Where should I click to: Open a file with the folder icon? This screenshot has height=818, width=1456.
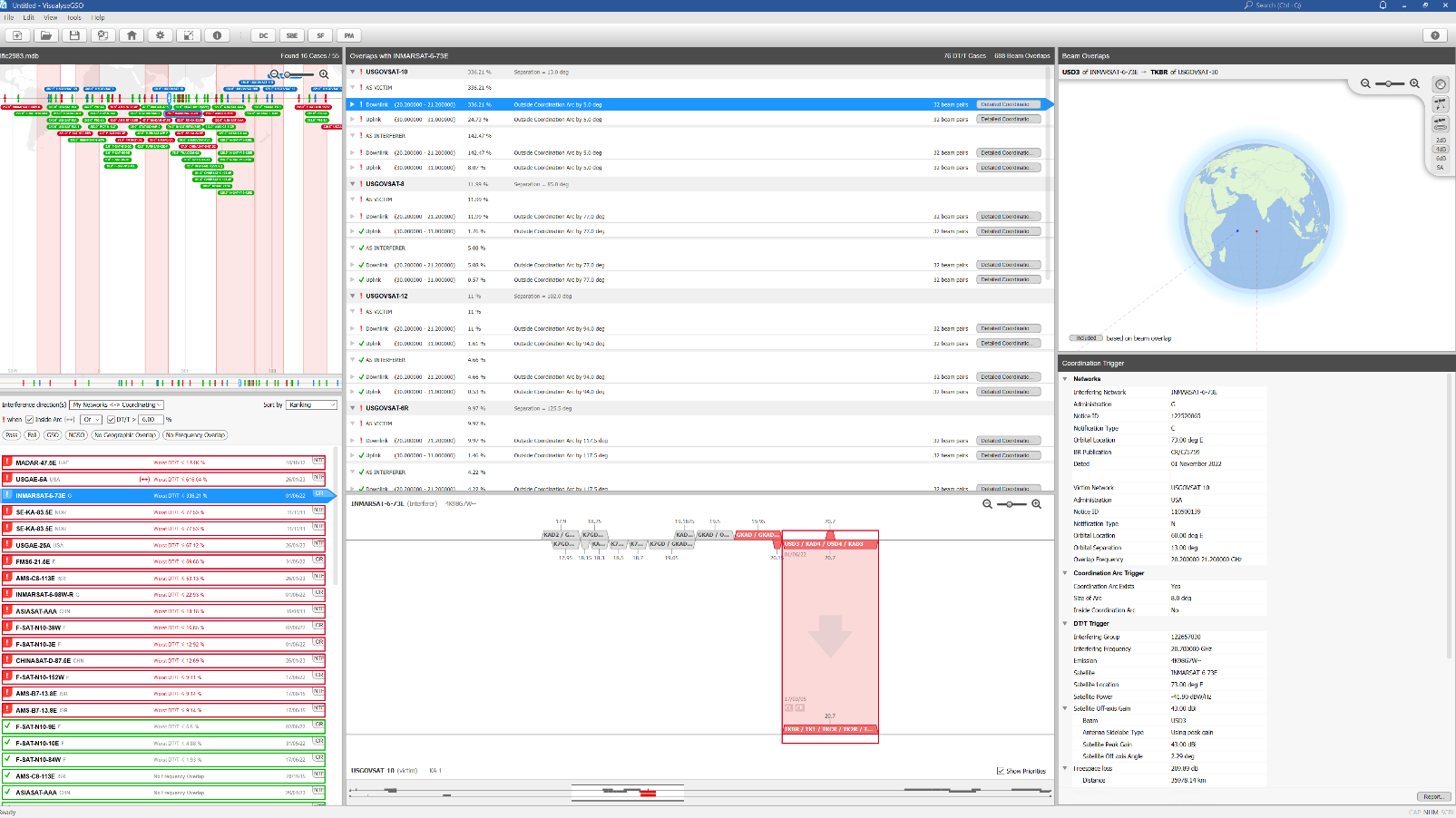[x=46, y=35]
